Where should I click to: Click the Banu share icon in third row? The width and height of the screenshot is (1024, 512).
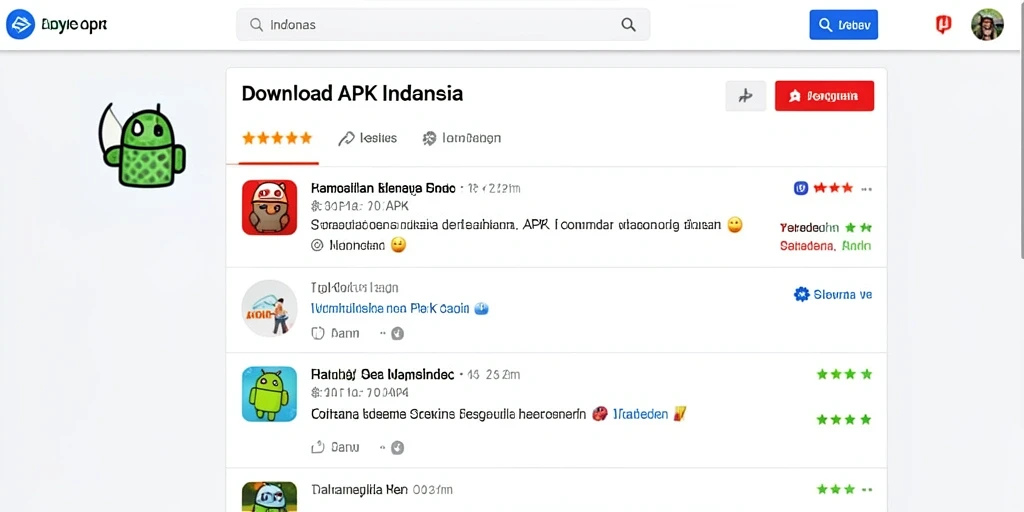[317, 447]
